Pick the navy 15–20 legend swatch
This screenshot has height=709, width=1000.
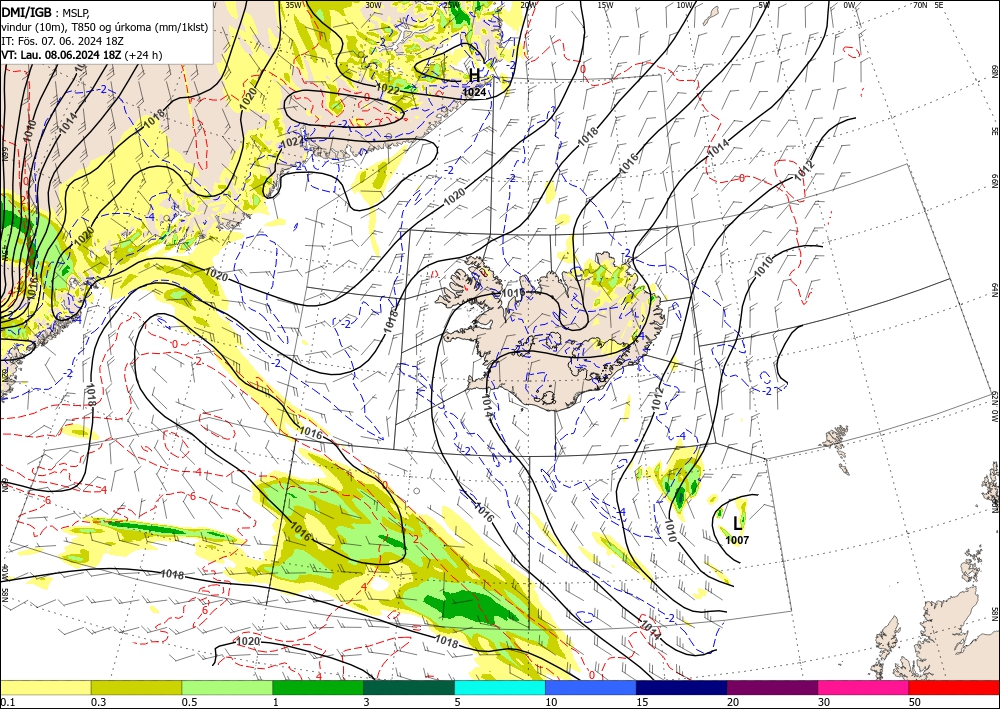tap(682, 687)
